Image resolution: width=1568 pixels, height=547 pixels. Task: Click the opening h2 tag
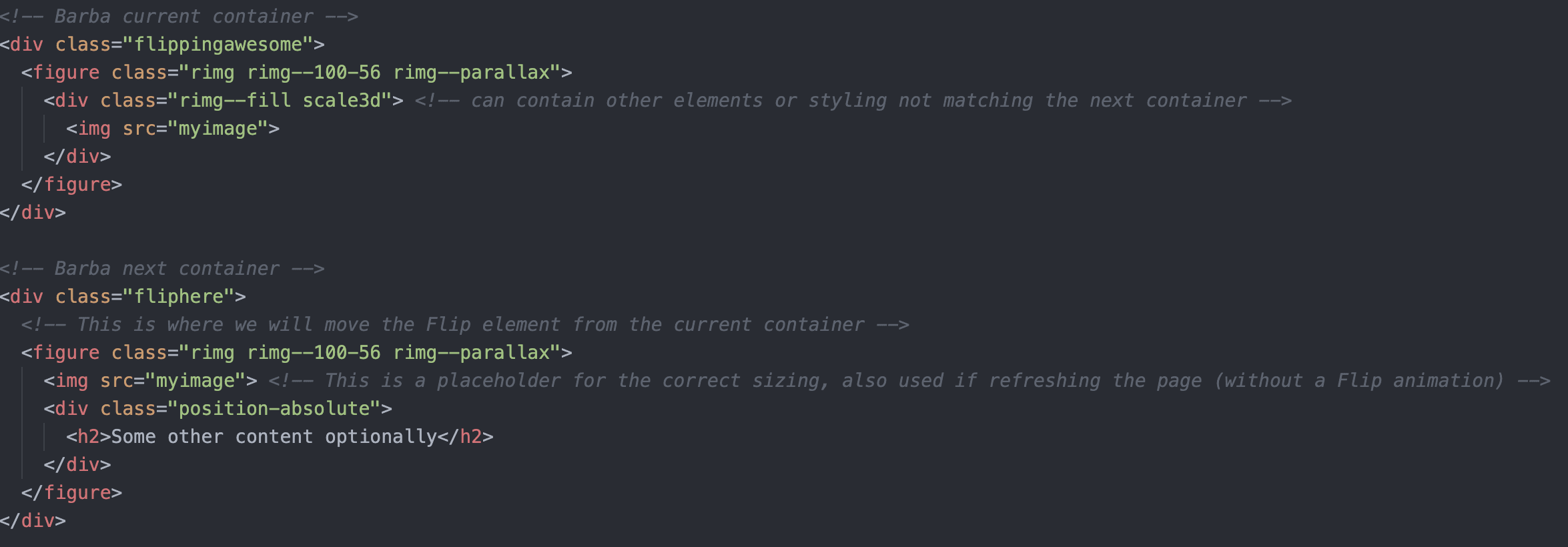[88, 437]
